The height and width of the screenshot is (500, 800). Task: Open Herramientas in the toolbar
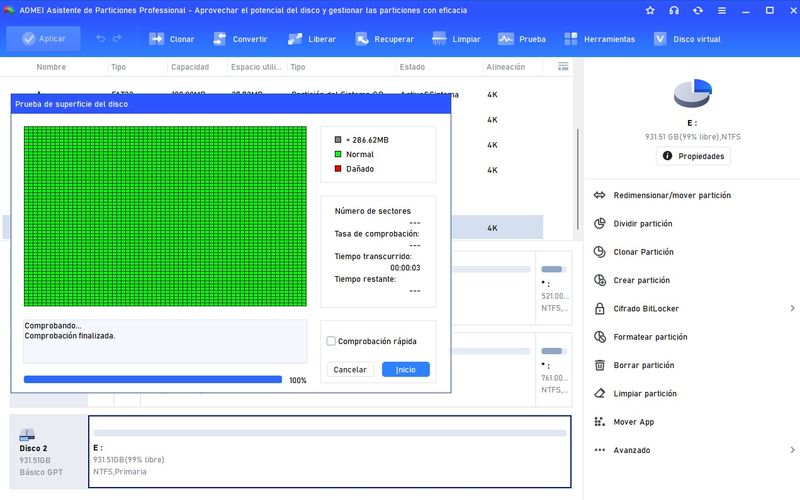point(599,39)
